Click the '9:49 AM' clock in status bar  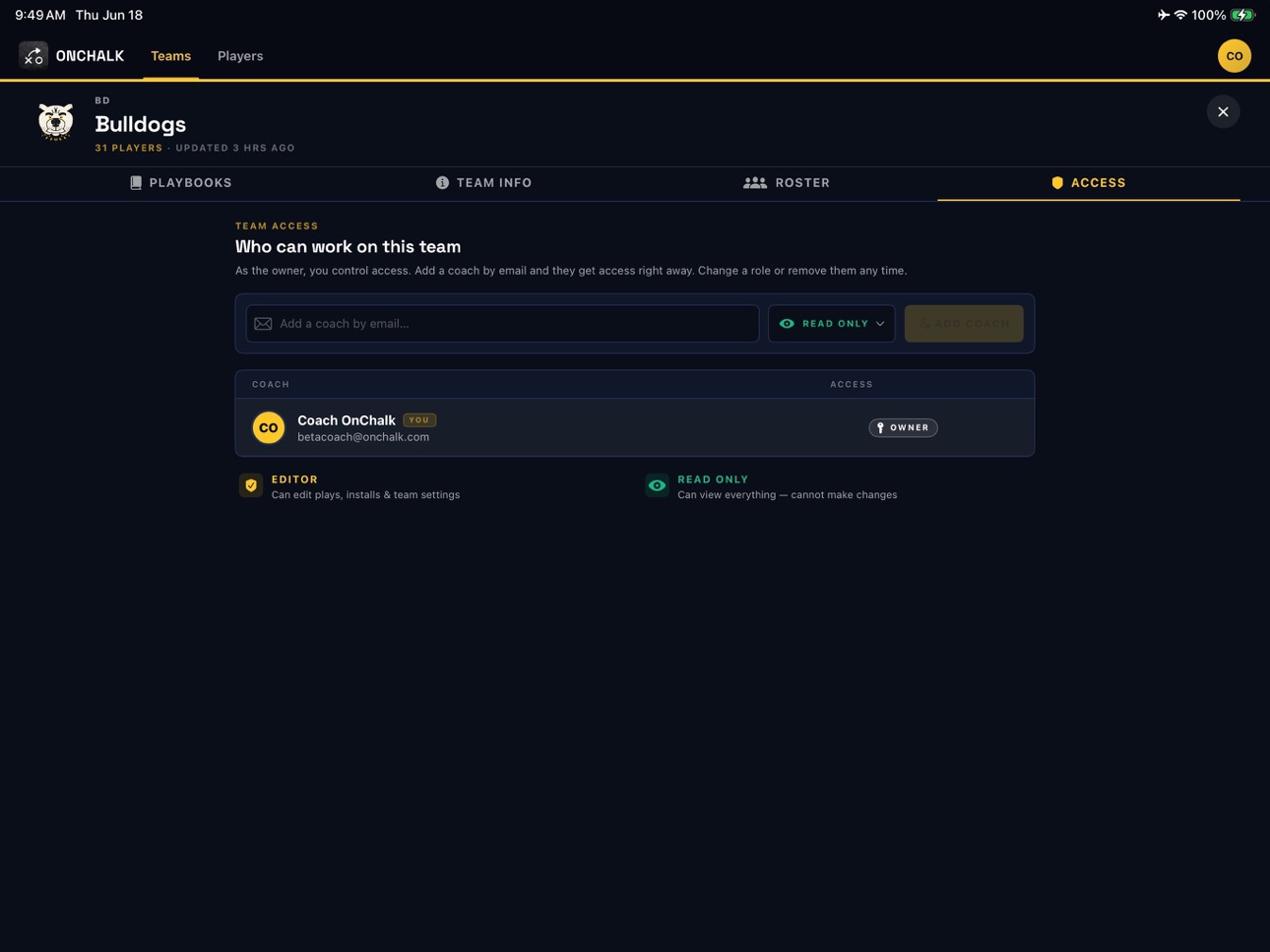(40, 15)
